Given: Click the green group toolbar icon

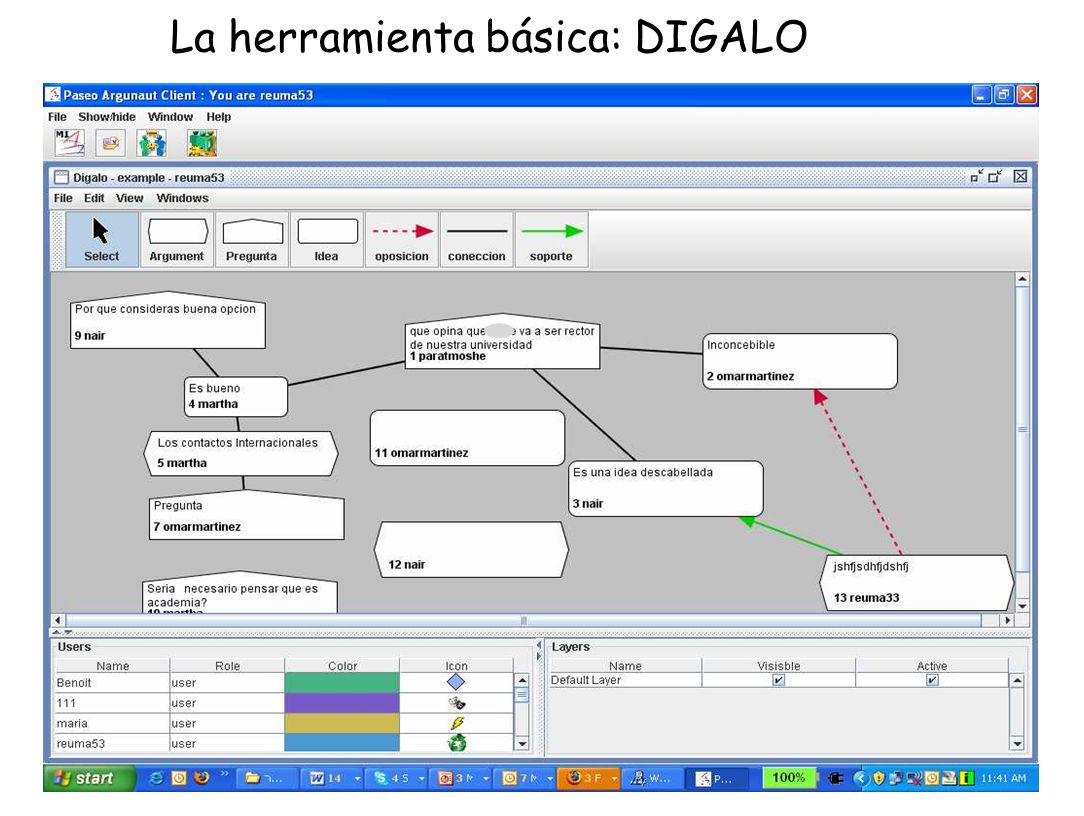Looking at the screenshot, I should coord(202,143).
